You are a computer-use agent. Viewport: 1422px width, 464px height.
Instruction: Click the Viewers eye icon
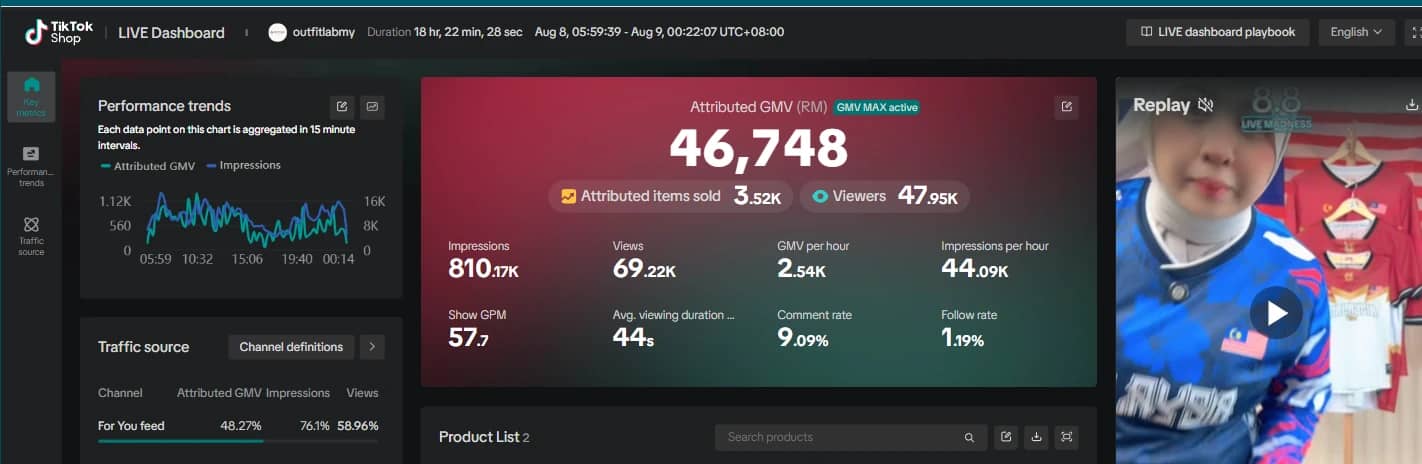820,196
